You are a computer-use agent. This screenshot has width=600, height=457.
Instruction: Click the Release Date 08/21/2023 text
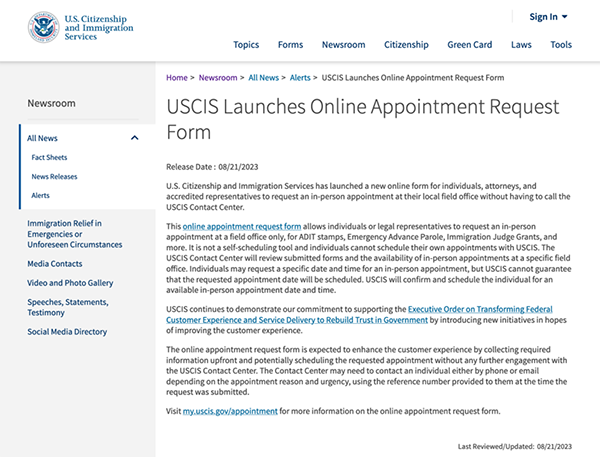[x=212, y=167]
